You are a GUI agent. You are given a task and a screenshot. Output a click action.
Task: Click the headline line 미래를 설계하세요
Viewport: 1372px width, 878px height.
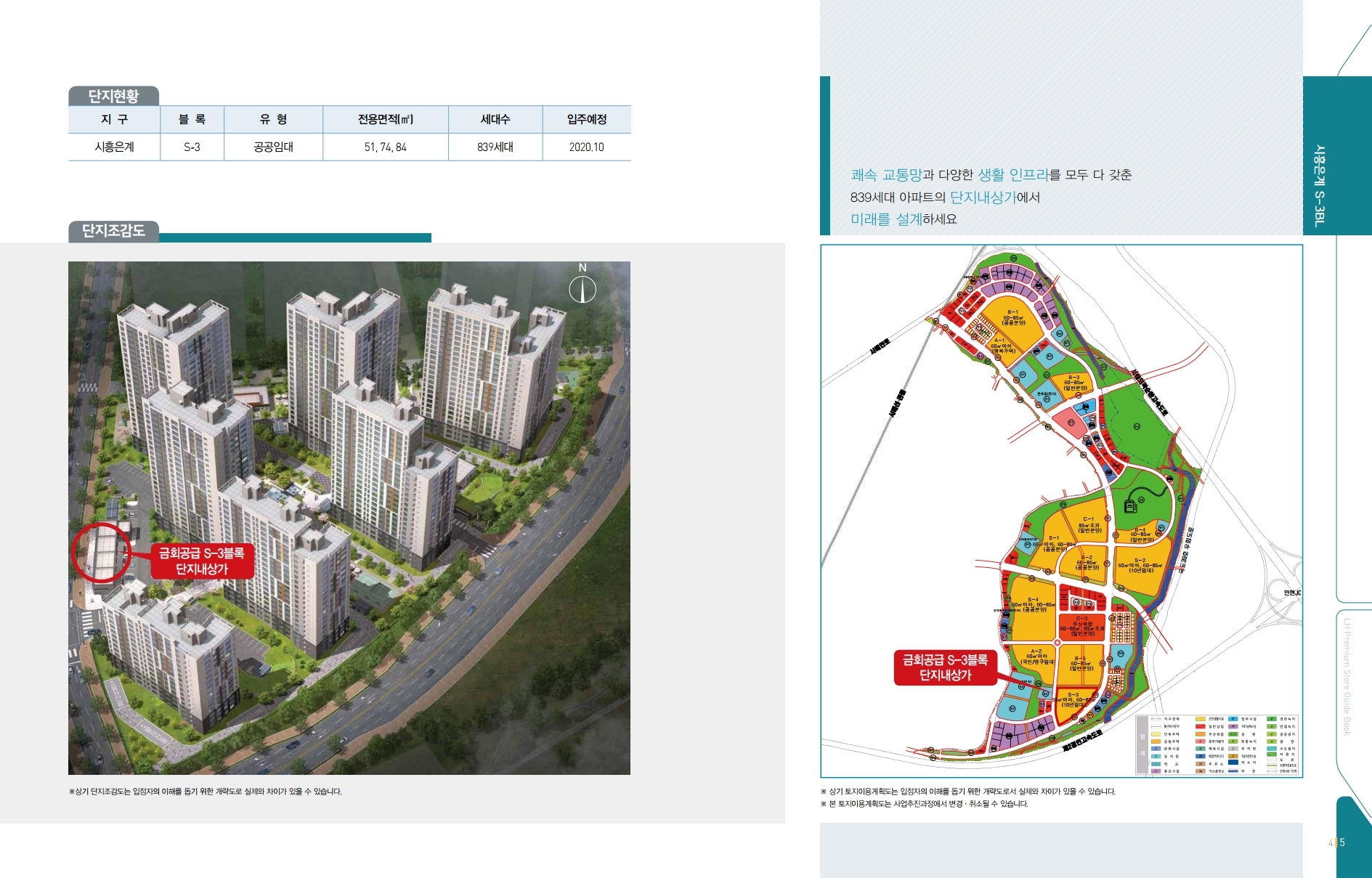[904, 219]
